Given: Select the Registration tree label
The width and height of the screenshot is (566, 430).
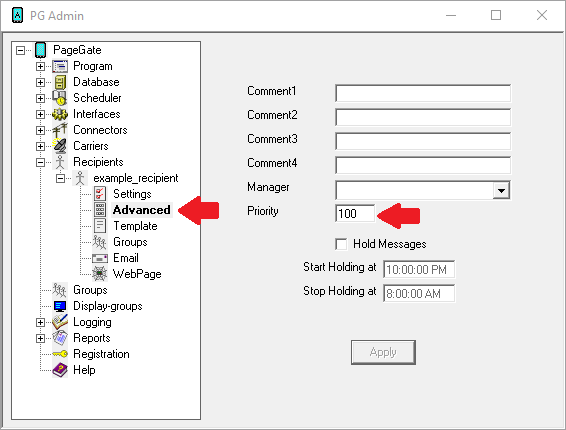Looking at the screenshot, I should tap(101, 354).
